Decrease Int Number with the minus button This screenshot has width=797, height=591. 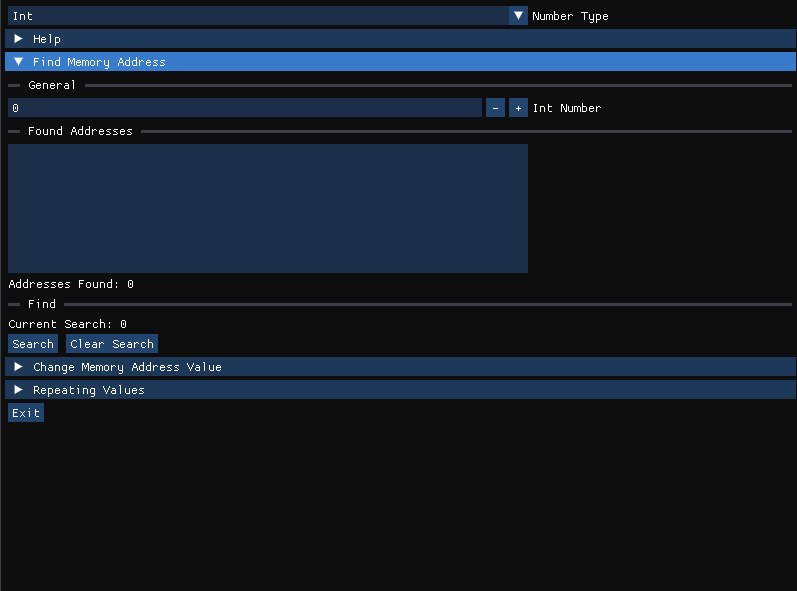click(x=495, y=108)
